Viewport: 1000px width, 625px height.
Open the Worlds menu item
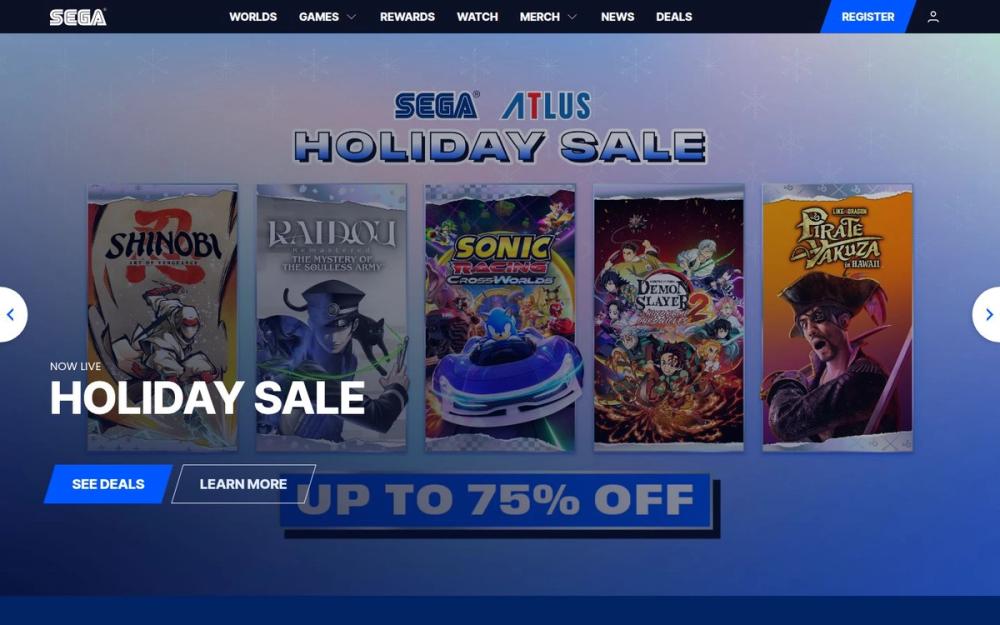[253, 17]
